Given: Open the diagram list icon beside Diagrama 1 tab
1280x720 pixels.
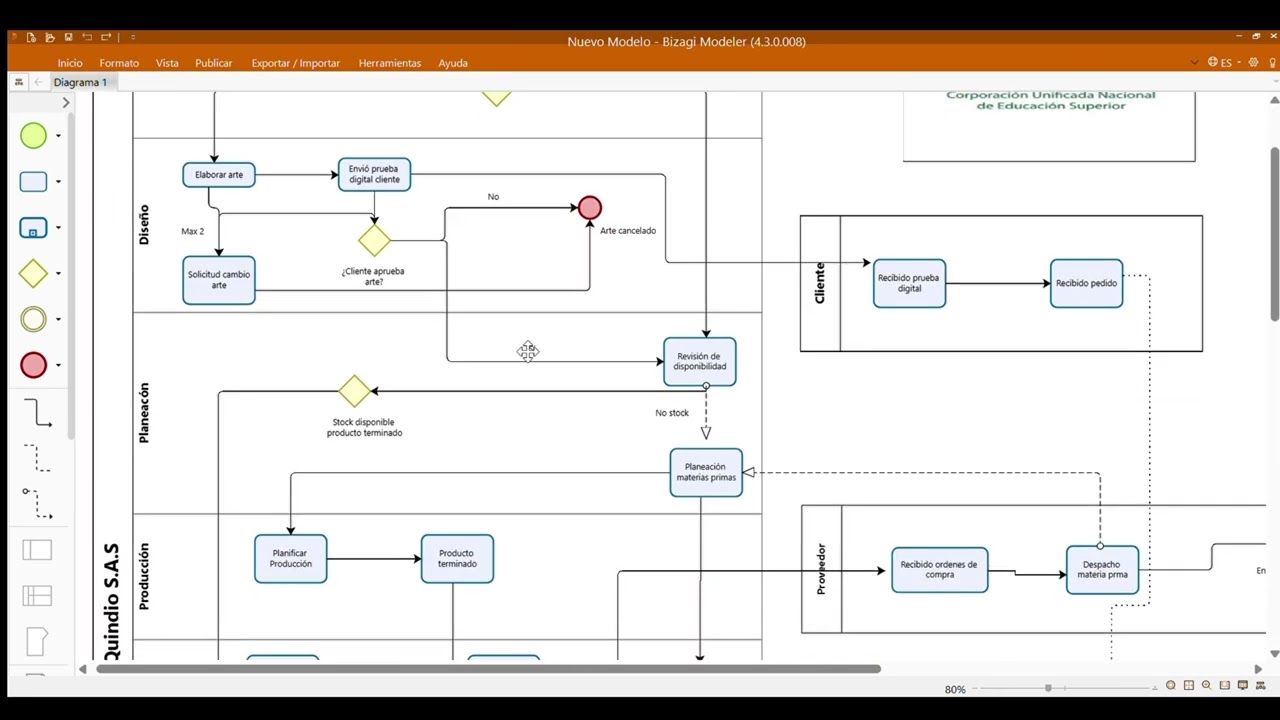Looking at the screenshot, I should [19, 82].
